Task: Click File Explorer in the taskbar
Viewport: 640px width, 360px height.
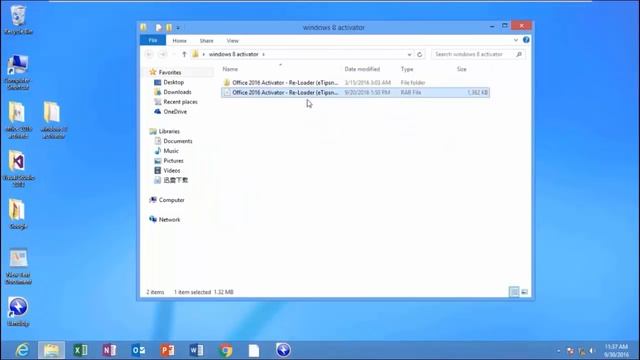Action: [x=51, y=350]
